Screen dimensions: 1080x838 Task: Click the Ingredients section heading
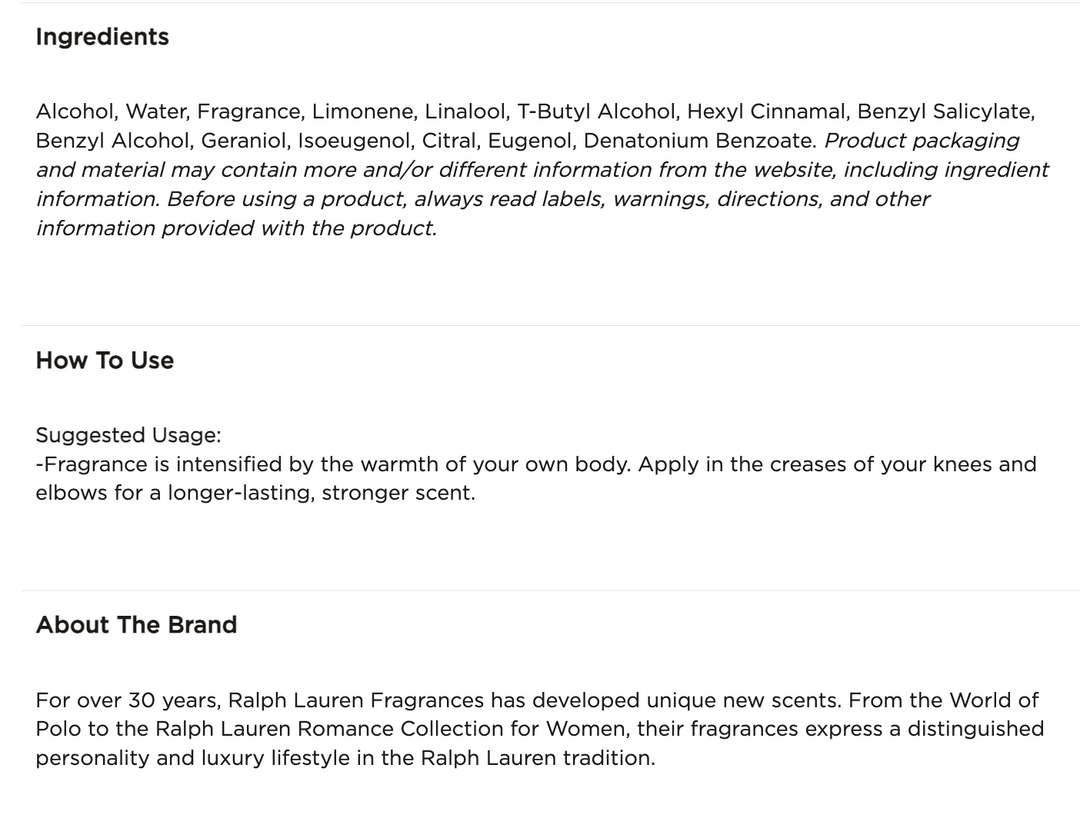point(102,37)
